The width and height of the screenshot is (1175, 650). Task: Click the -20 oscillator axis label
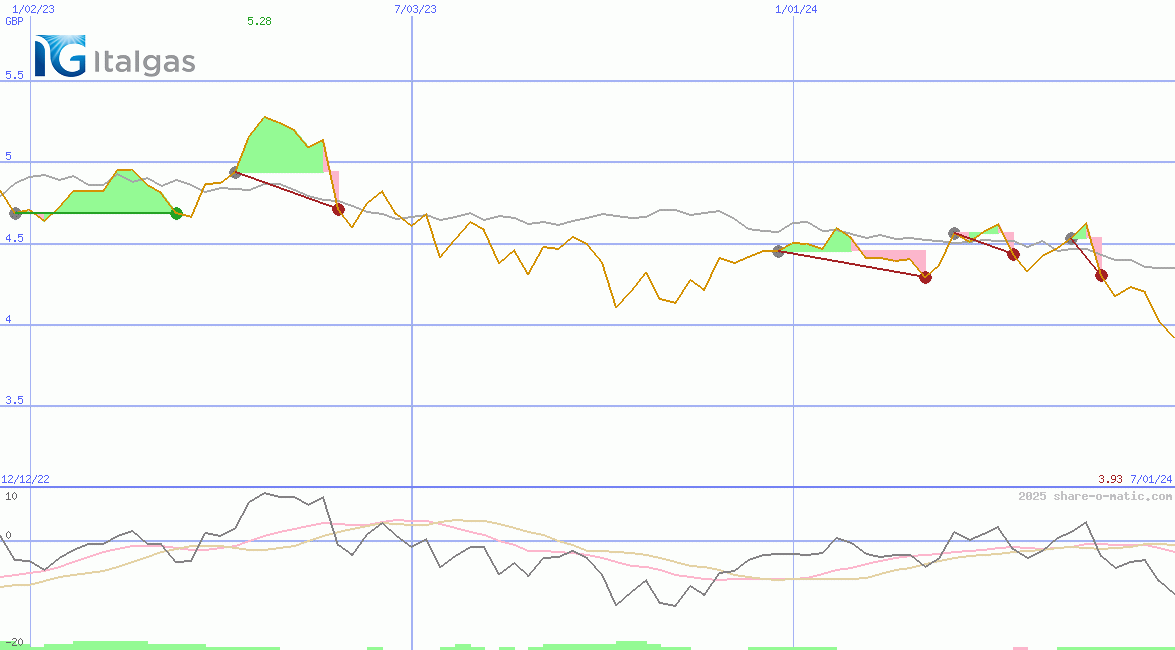pos(14,642)
